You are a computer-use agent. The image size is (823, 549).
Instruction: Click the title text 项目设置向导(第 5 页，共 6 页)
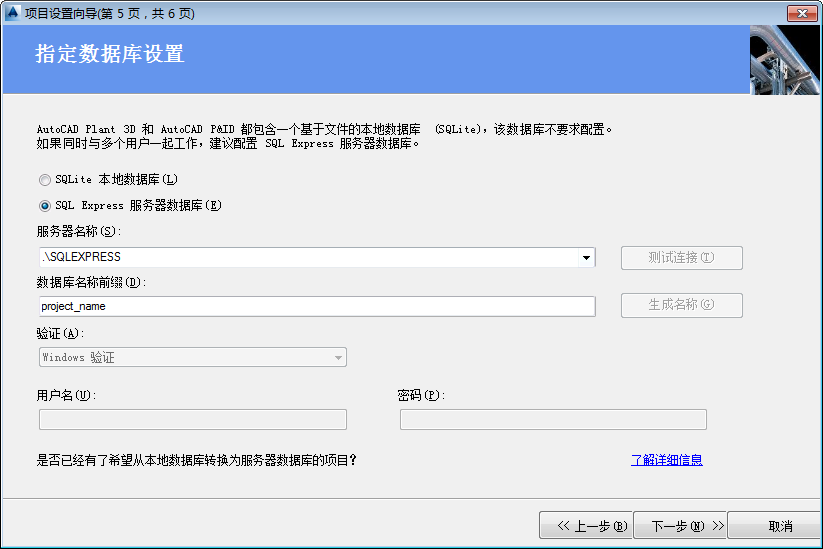110,13
